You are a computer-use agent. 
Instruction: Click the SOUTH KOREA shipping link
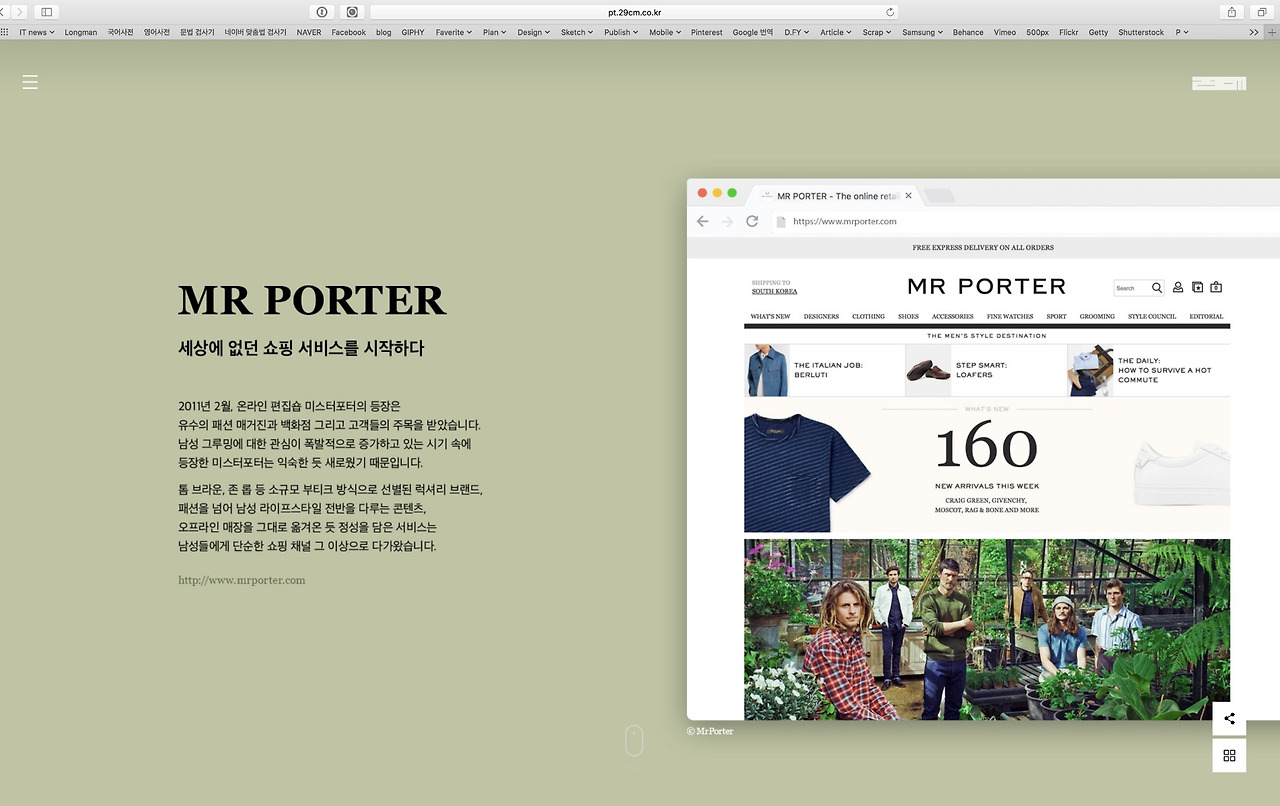click(x=775, y=291)
